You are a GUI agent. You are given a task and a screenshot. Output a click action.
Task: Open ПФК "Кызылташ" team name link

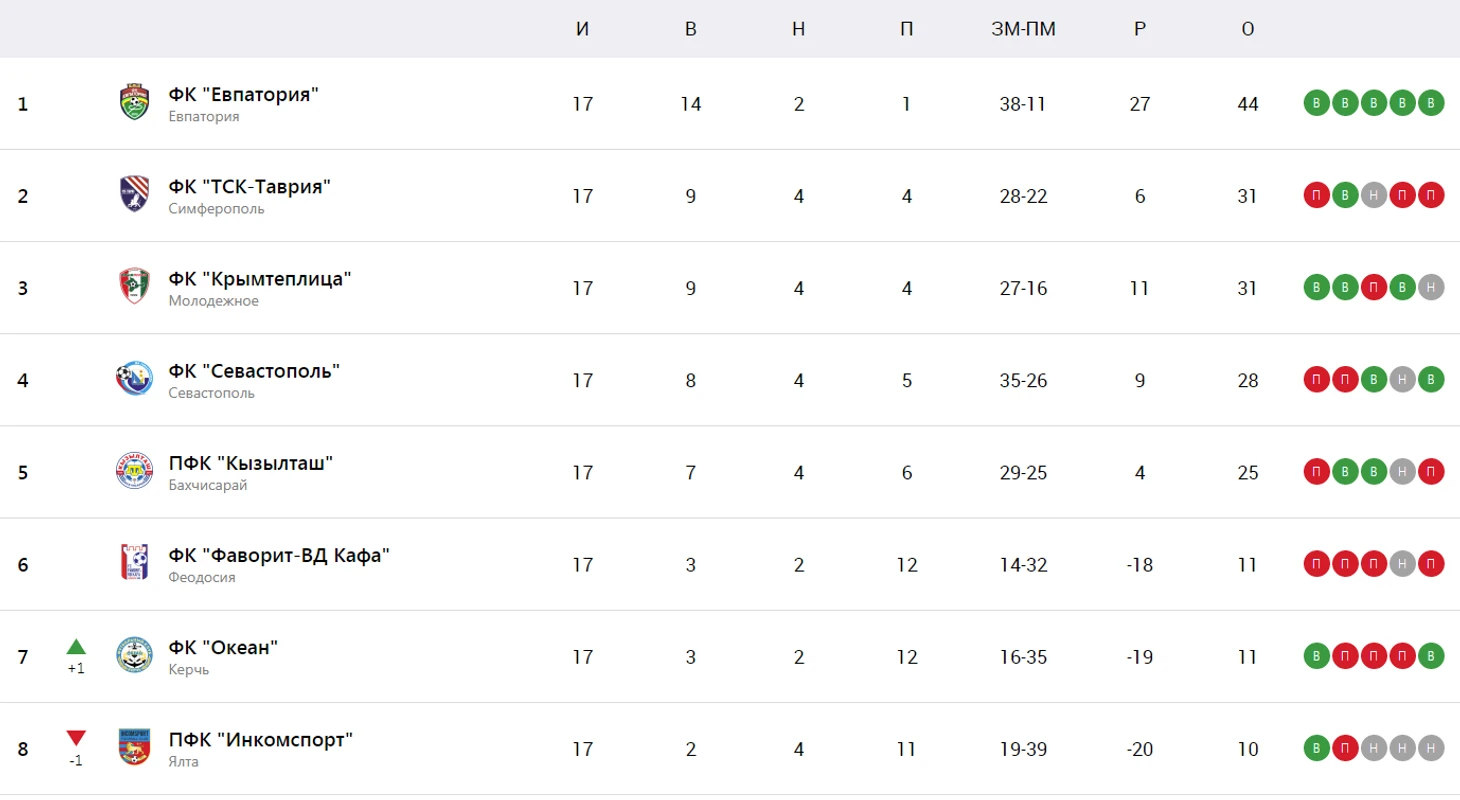(x=250, y=463)
